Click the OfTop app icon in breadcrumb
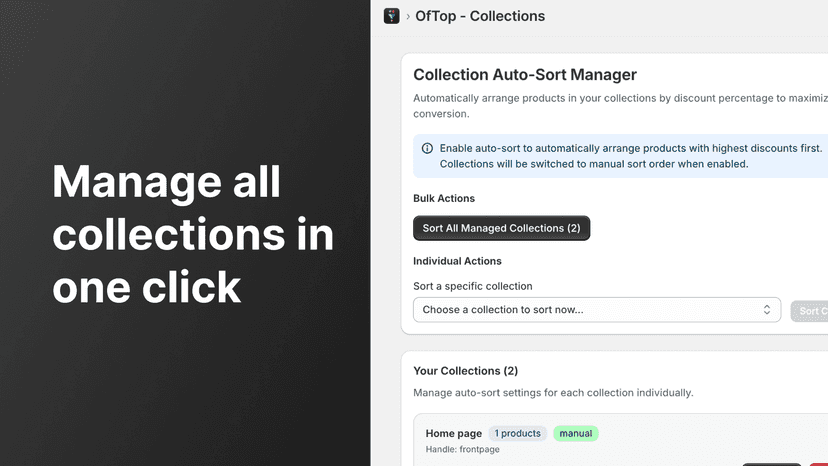The image size is (828, 466). (391, 16)
